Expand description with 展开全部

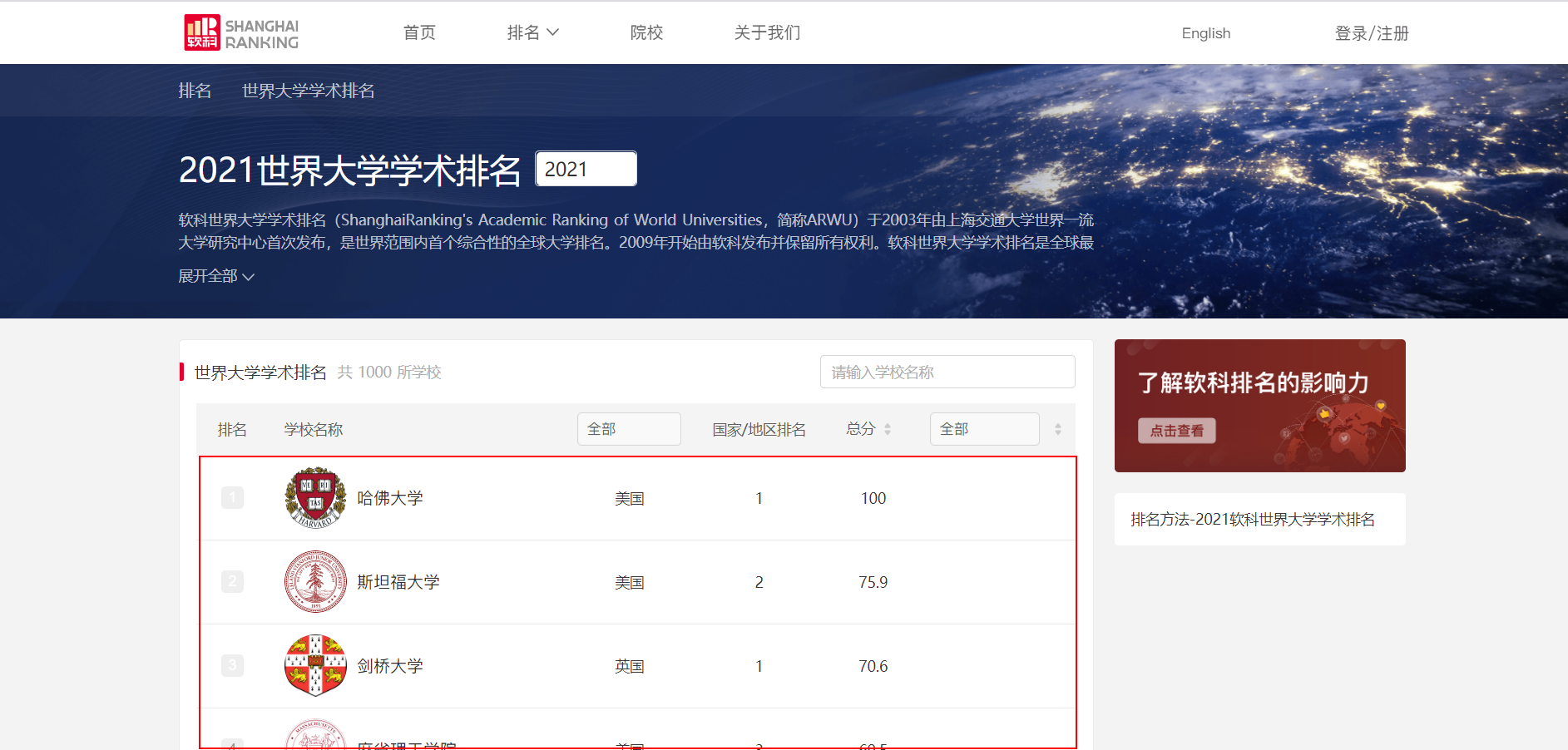216,276
